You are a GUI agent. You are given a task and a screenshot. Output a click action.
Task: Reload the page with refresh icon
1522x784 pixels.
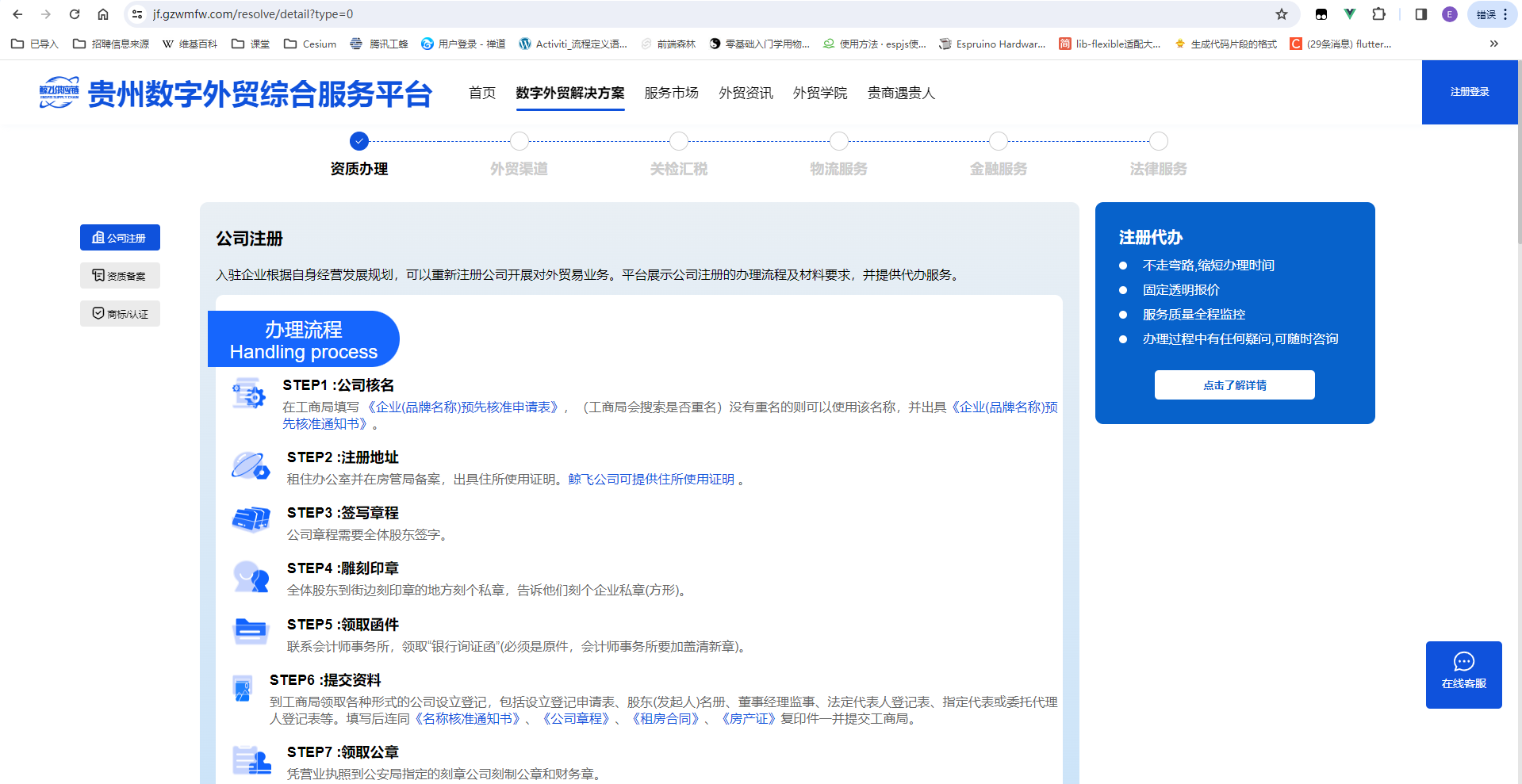pos(75,14)
